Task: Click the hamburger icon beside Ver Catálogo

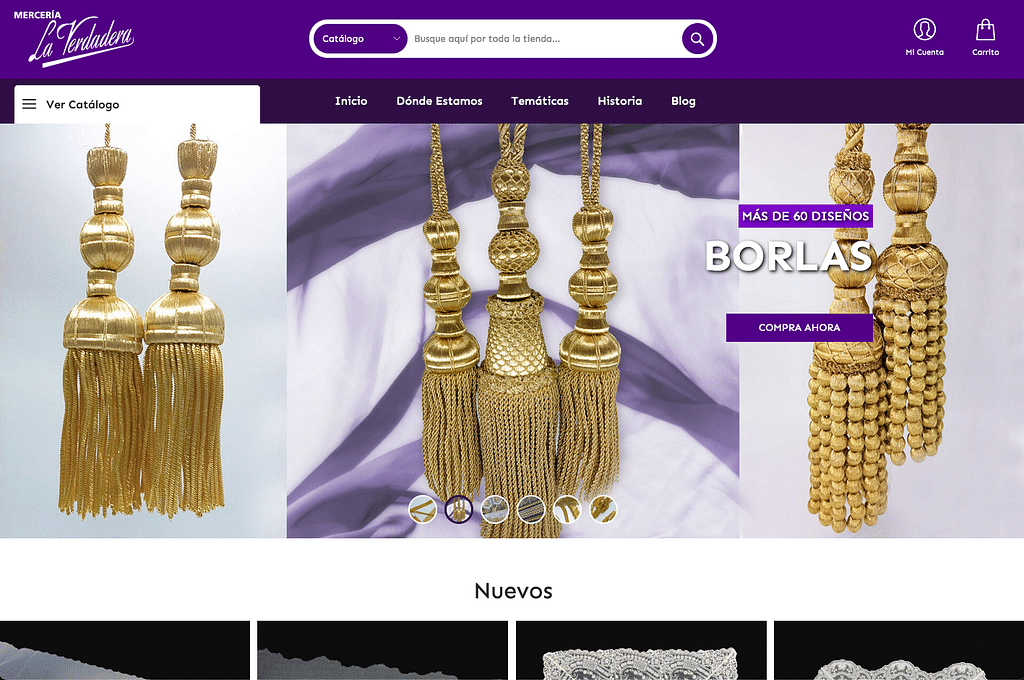Action: pyautogui.click(x=29, y=104)
